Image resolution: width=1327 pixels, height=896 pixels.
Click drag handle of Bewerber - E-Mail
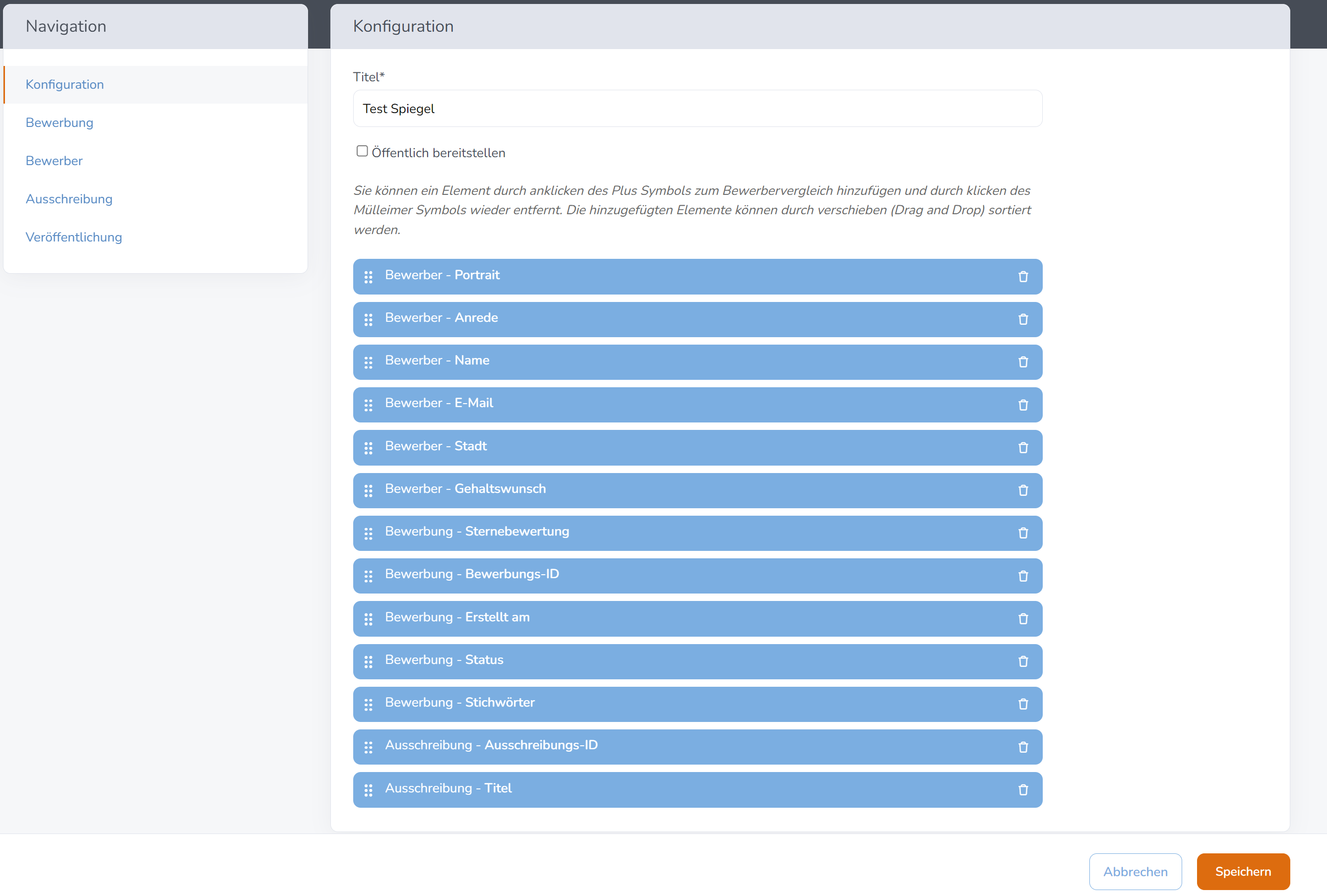click(368, 405)
